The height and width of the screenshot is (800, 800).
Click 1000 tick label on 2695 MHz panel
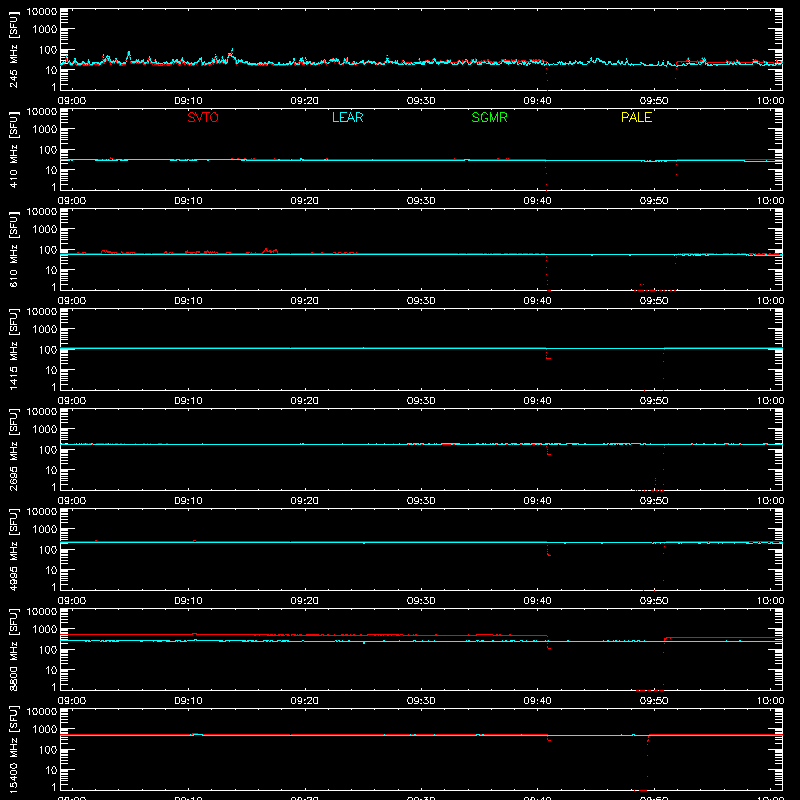tap(45, 430)
